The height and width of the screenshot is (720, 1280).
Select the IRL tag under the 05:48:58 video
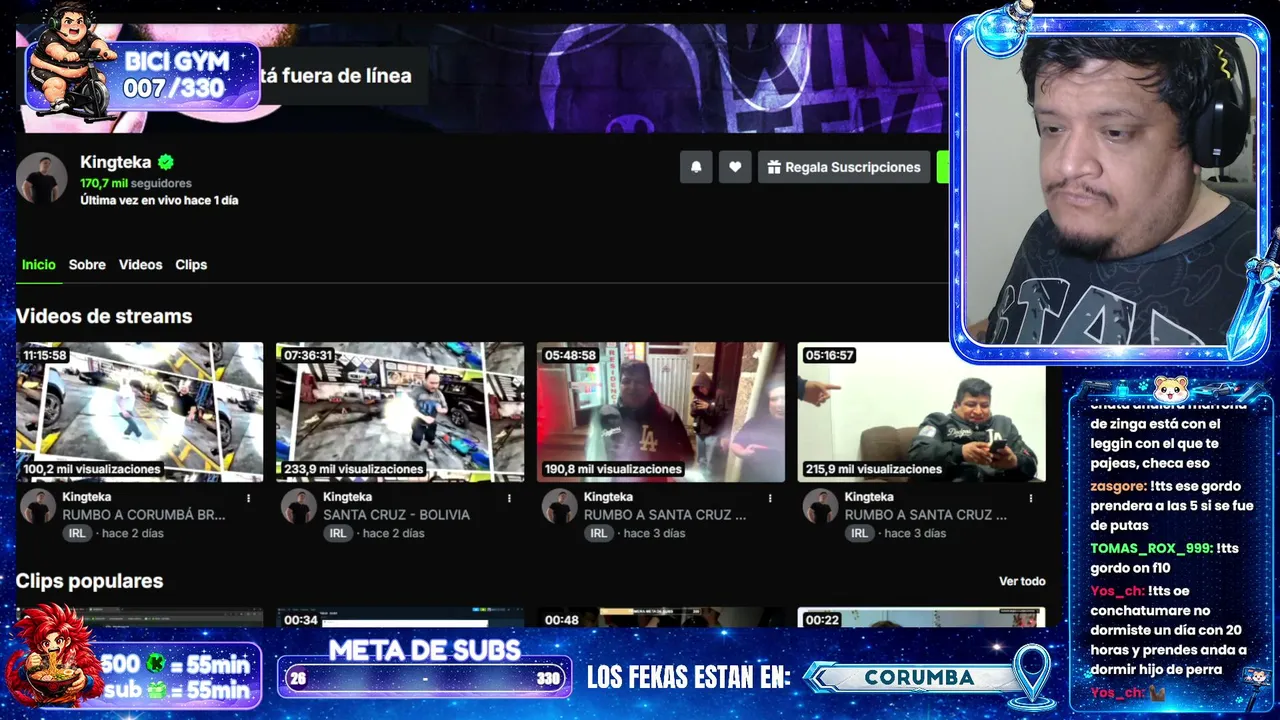(x=598, y=533)
